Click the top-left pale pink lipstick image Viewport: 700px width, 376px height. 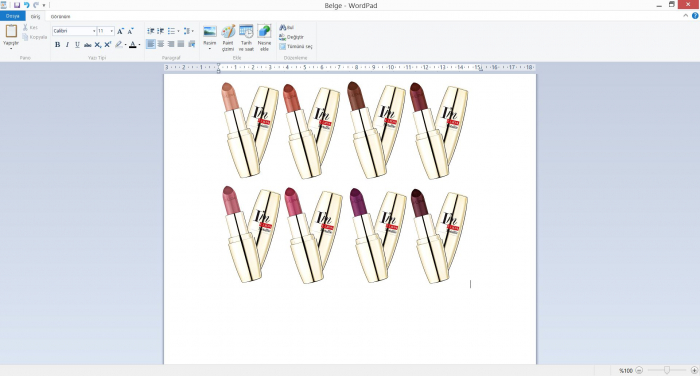click(x=250, y=130)
